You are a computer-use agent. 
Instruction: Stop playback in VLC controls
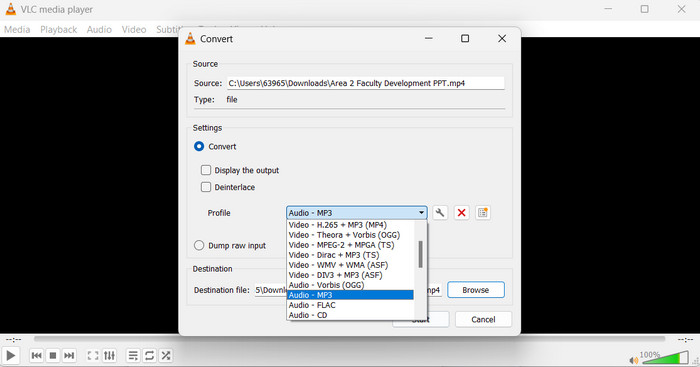53,355
